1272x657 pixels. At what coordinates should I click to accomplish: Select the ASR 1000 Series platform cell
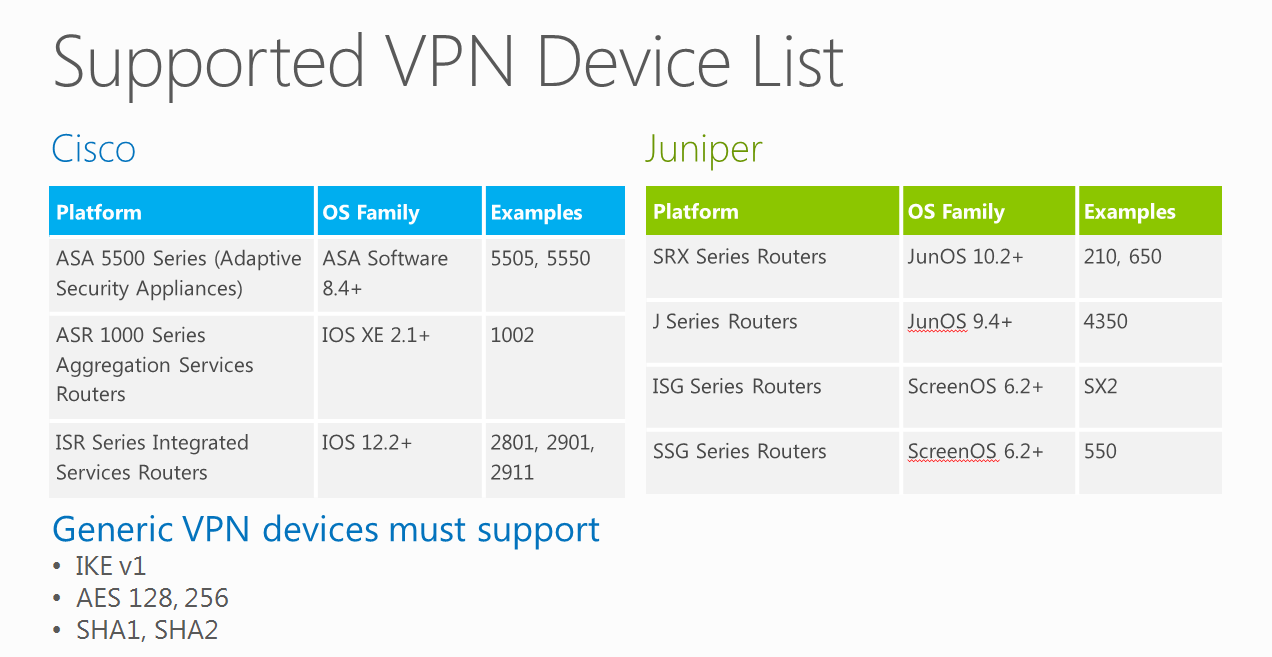pyautogui.click(x=181, y=366)
